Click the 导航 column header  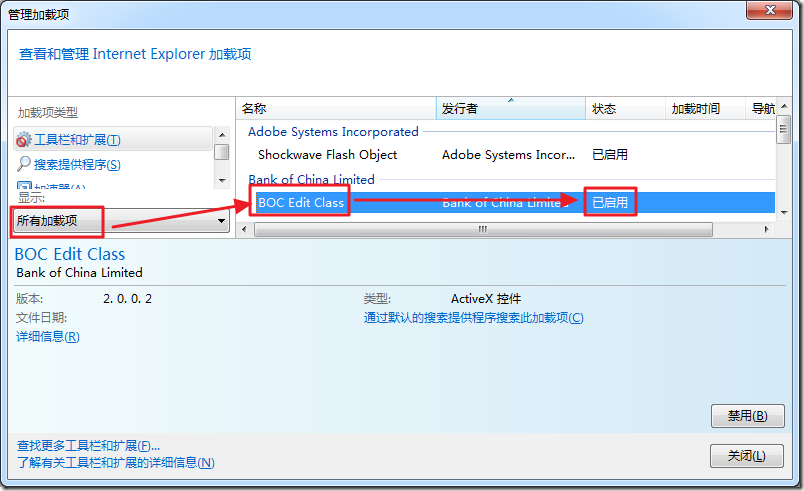(x=761, y=109)
